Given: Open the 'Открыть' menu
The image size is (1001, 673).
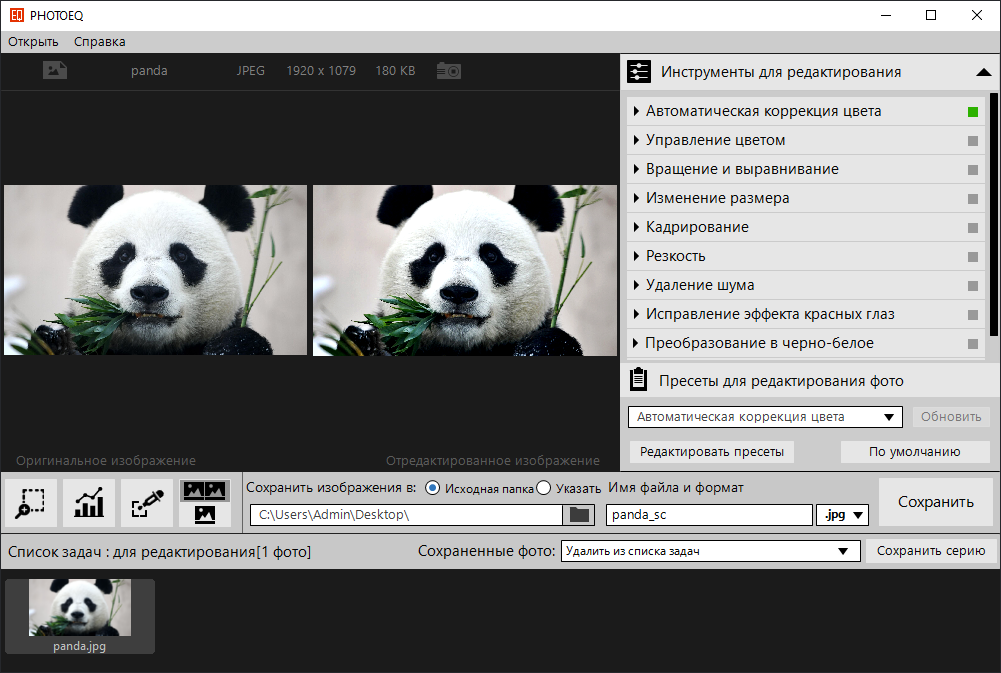Looking at the screenshot, I should point(33,42).
